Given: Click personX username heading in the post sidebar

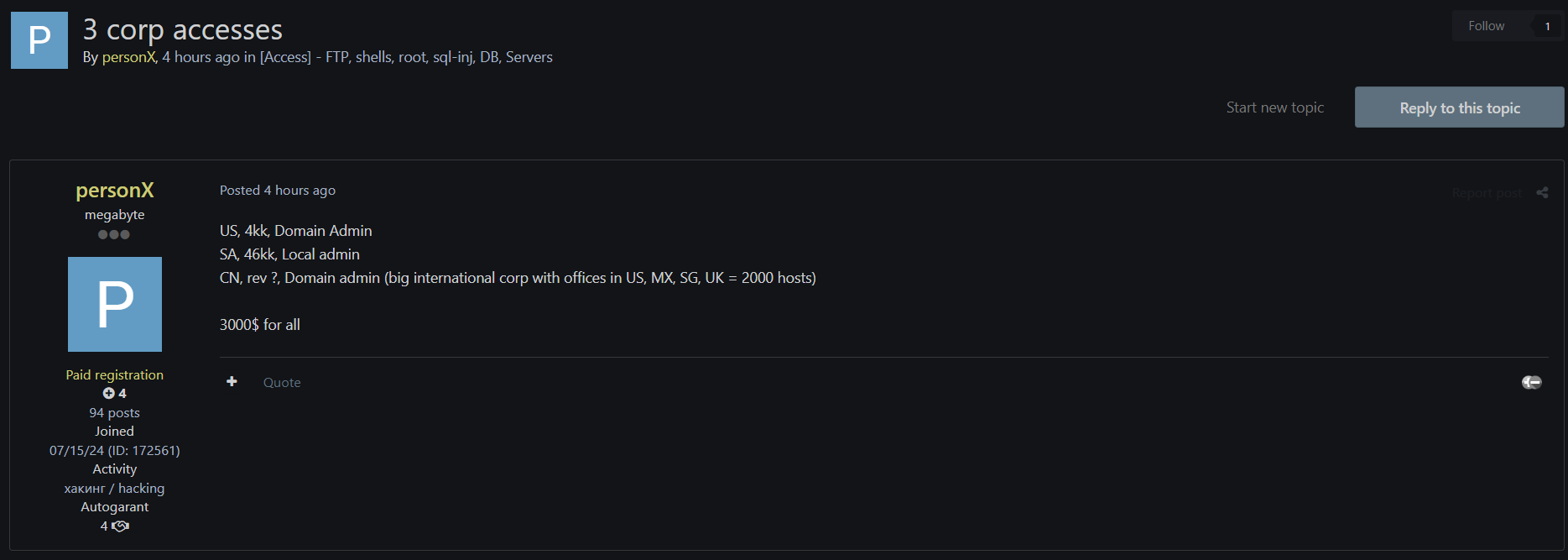Looking at the screenshot, I should 115,191.
